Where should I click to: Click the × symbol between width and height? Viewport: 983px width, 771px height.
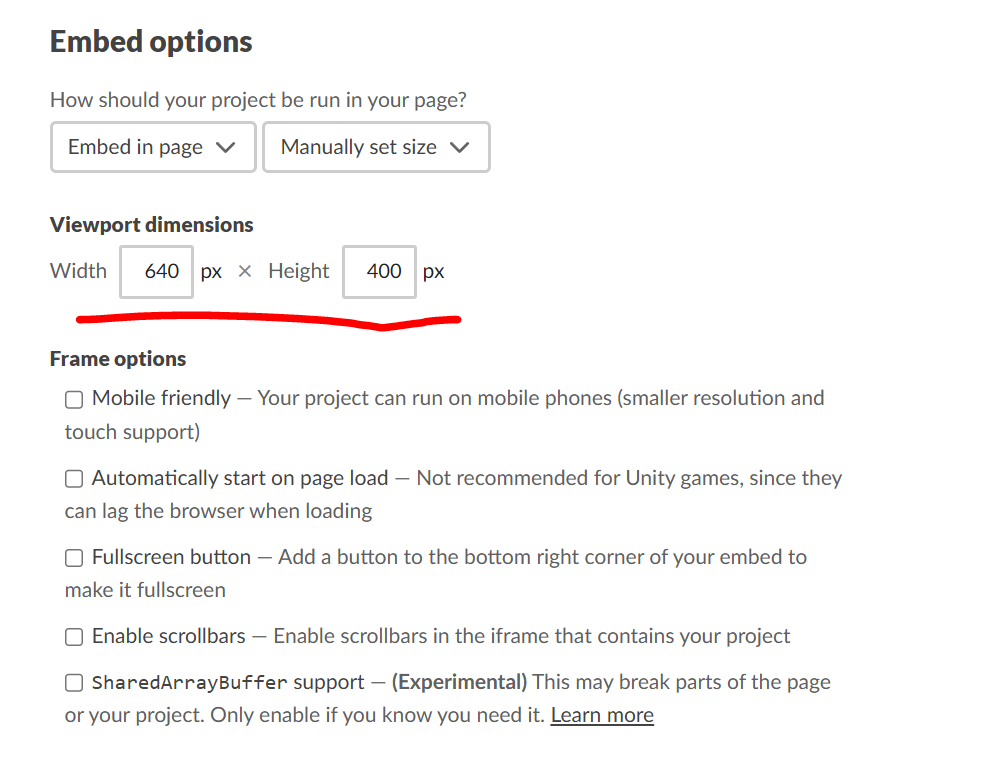click(245, 272)
